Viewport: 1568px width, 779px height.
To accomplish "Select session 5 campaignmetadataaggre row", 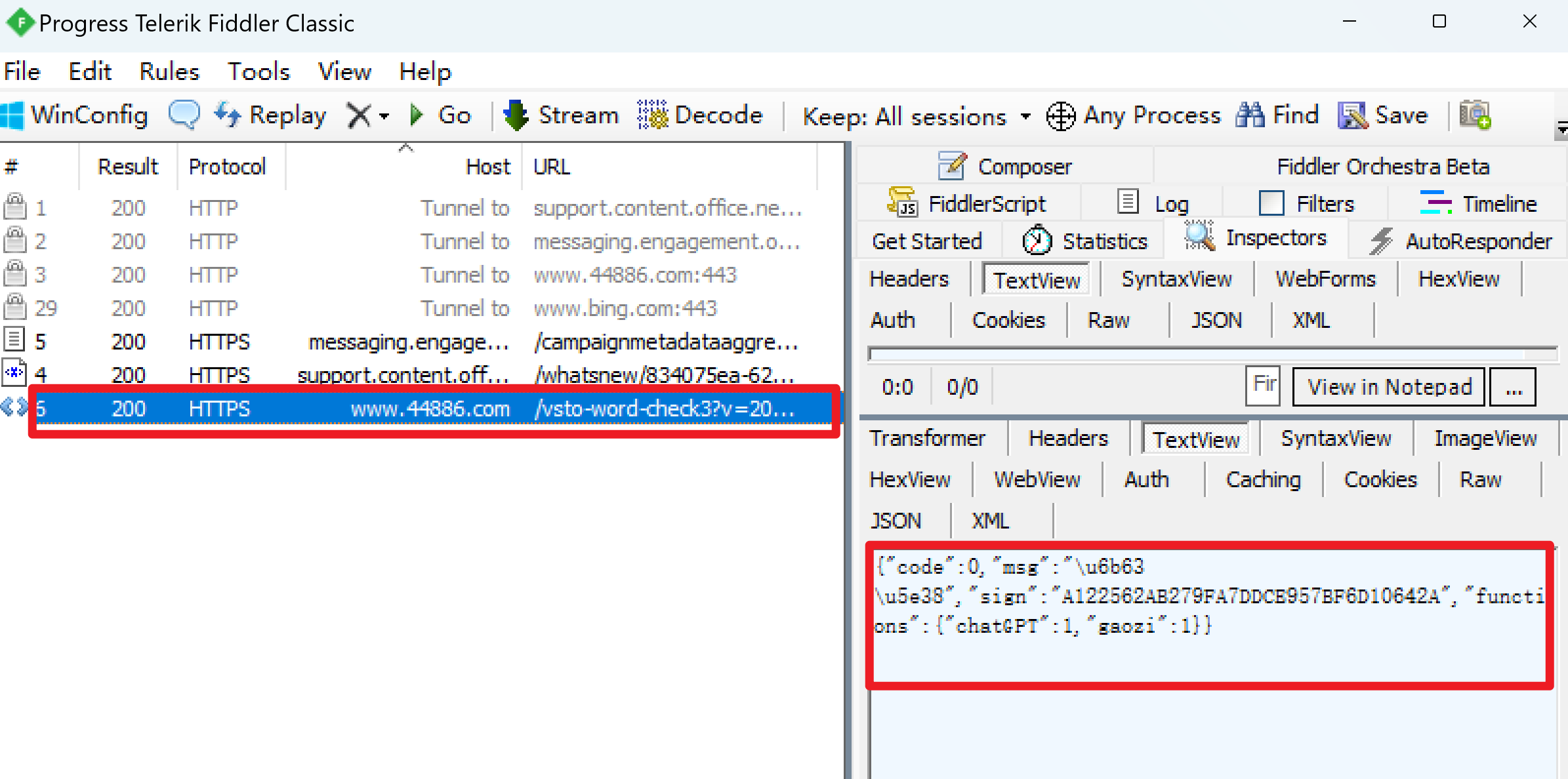I will [x=420, y=342].
